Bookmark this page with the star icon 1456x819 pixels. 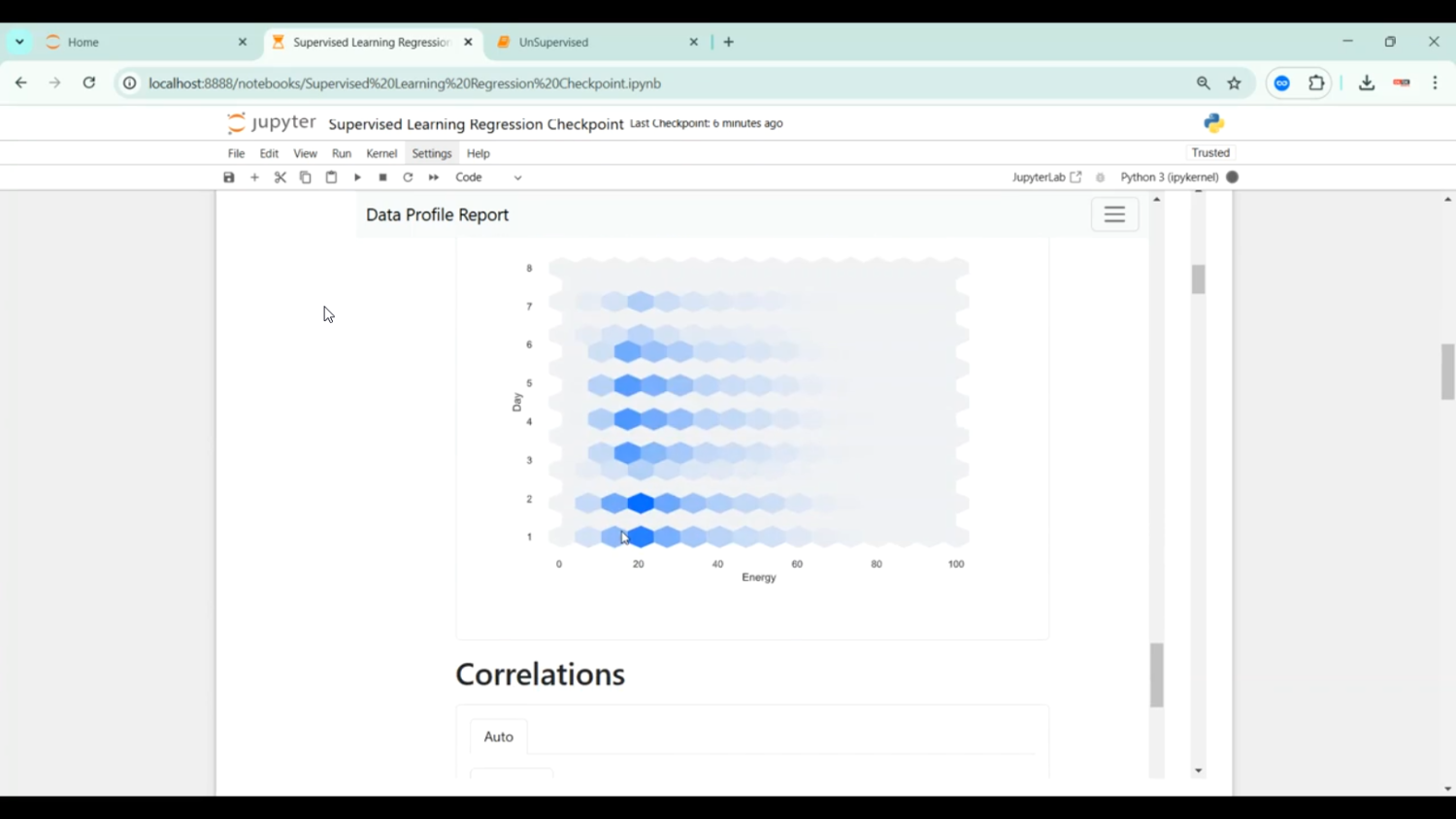pos(1235,83)
